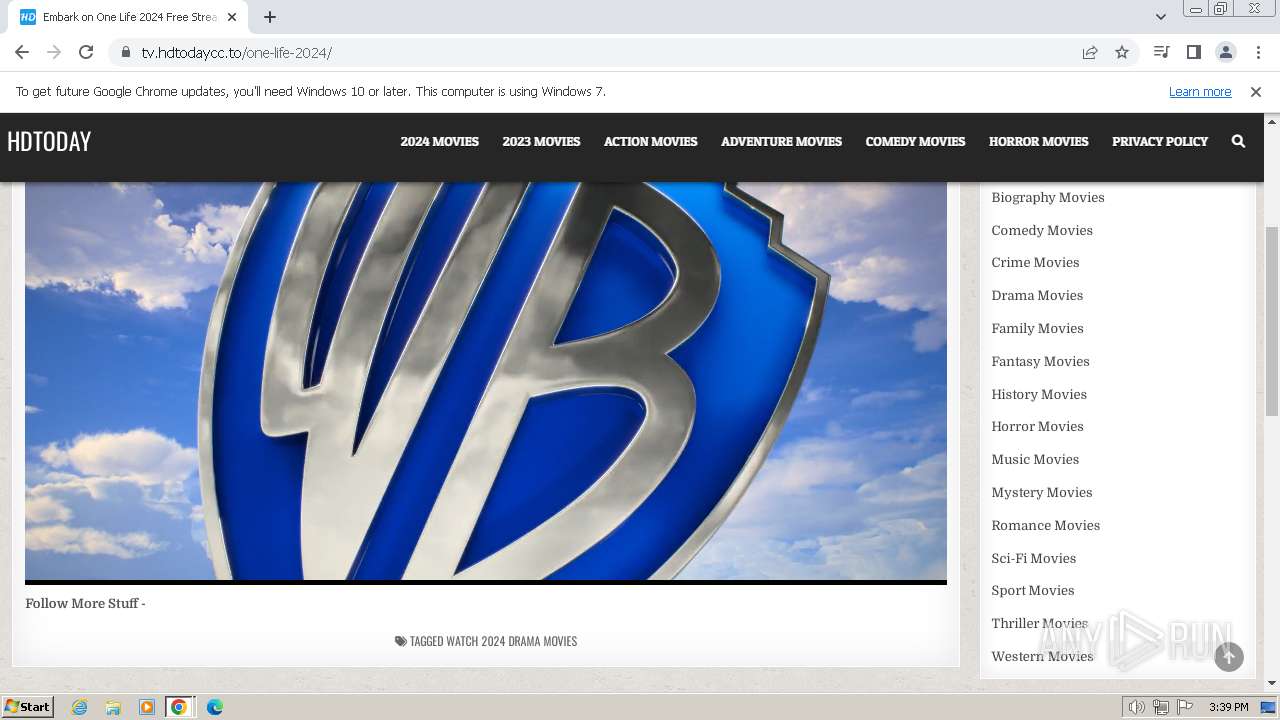Screen dimensions: 1280x720
Task: Click the page vertical scrollbar thumb
Action: pyautogui.click(x=1272, y=320)
